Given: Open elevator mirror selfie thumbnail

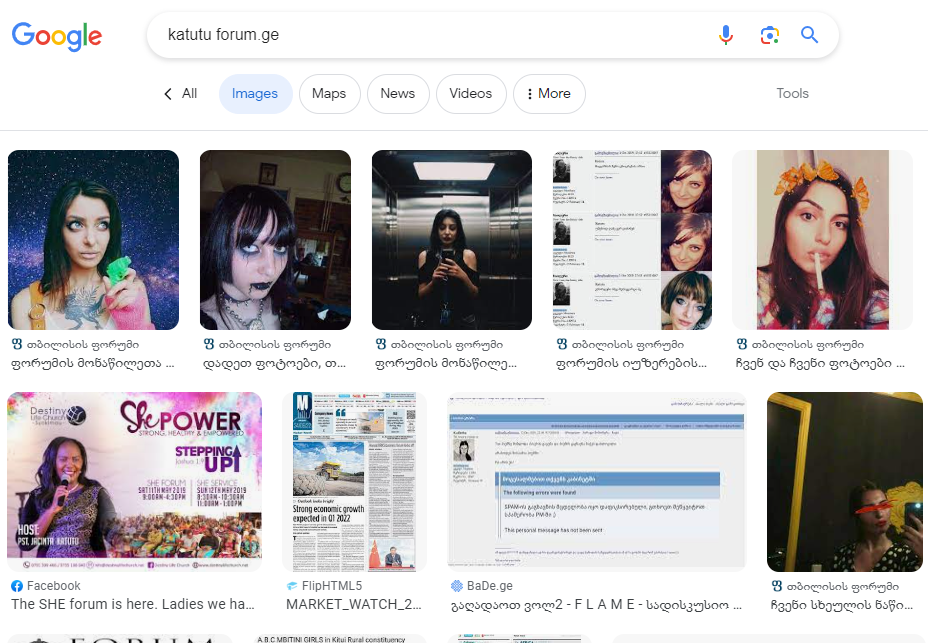Looking at the screenshot, I should point(452,240).
